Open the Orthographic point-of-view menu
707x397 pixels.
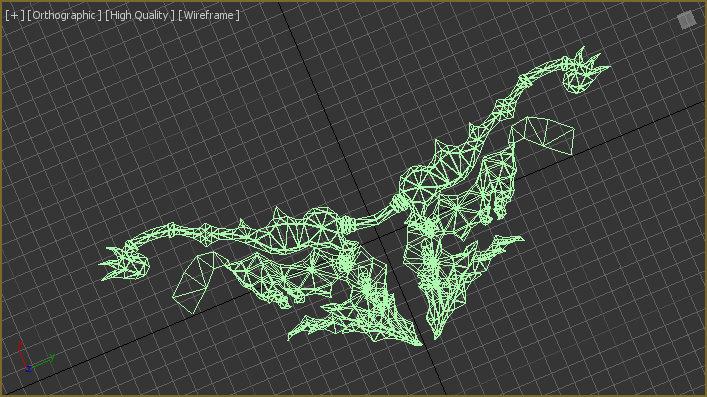[64, 15]
